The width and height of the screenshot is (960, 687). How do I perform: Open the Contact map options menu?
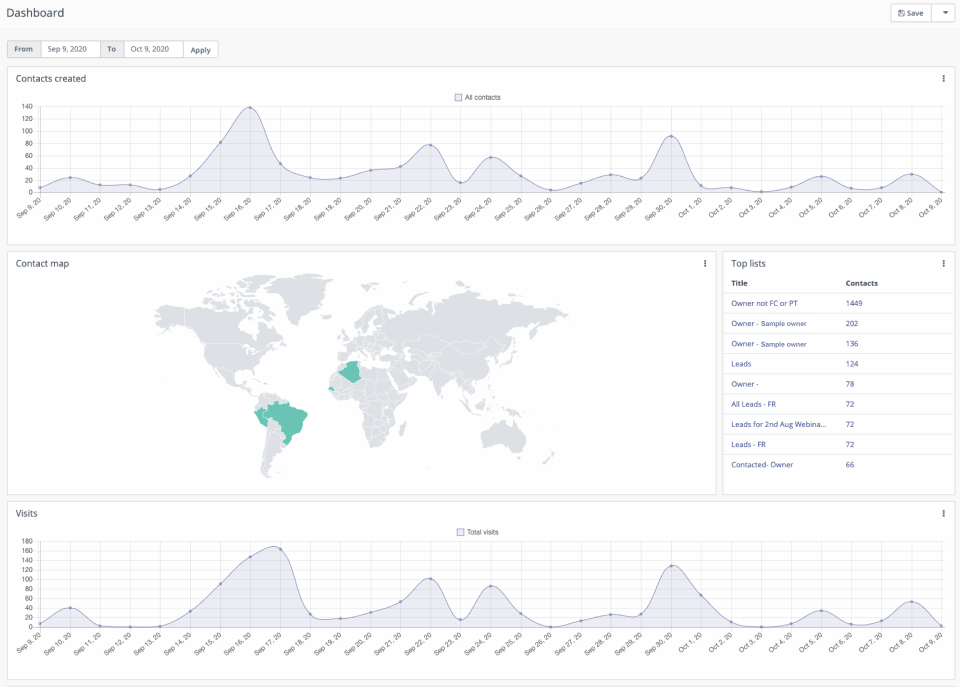point(706,263)
